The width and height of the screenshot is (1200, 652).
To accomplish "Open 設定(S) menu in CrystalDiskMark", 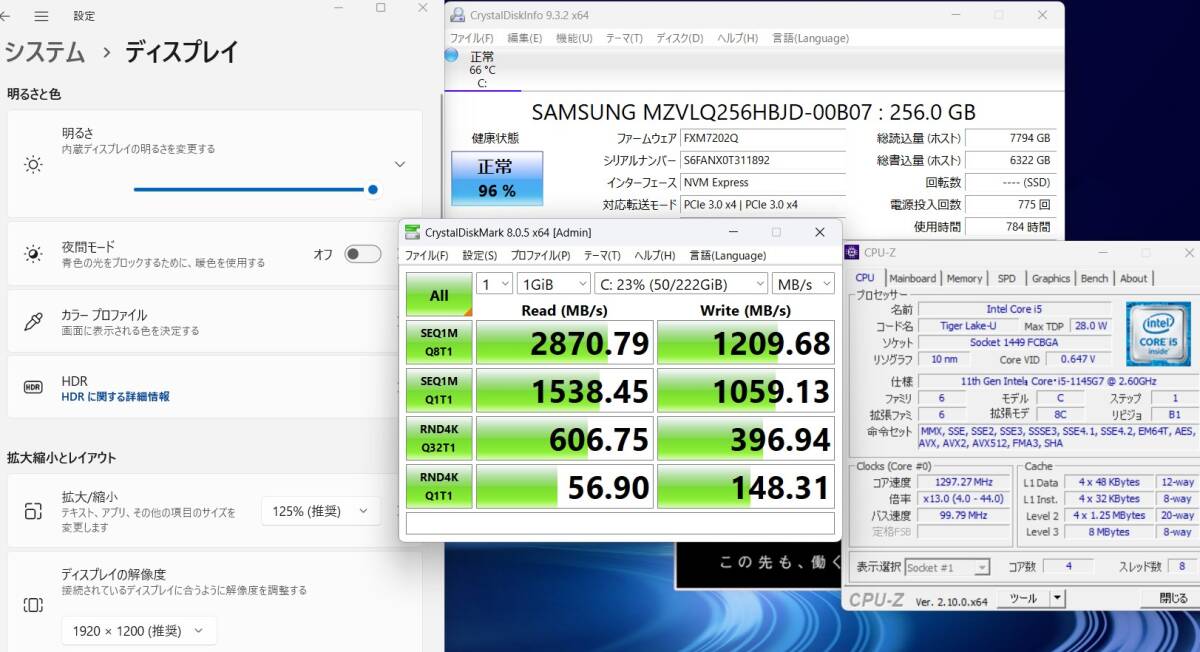I will click(479, 255).
